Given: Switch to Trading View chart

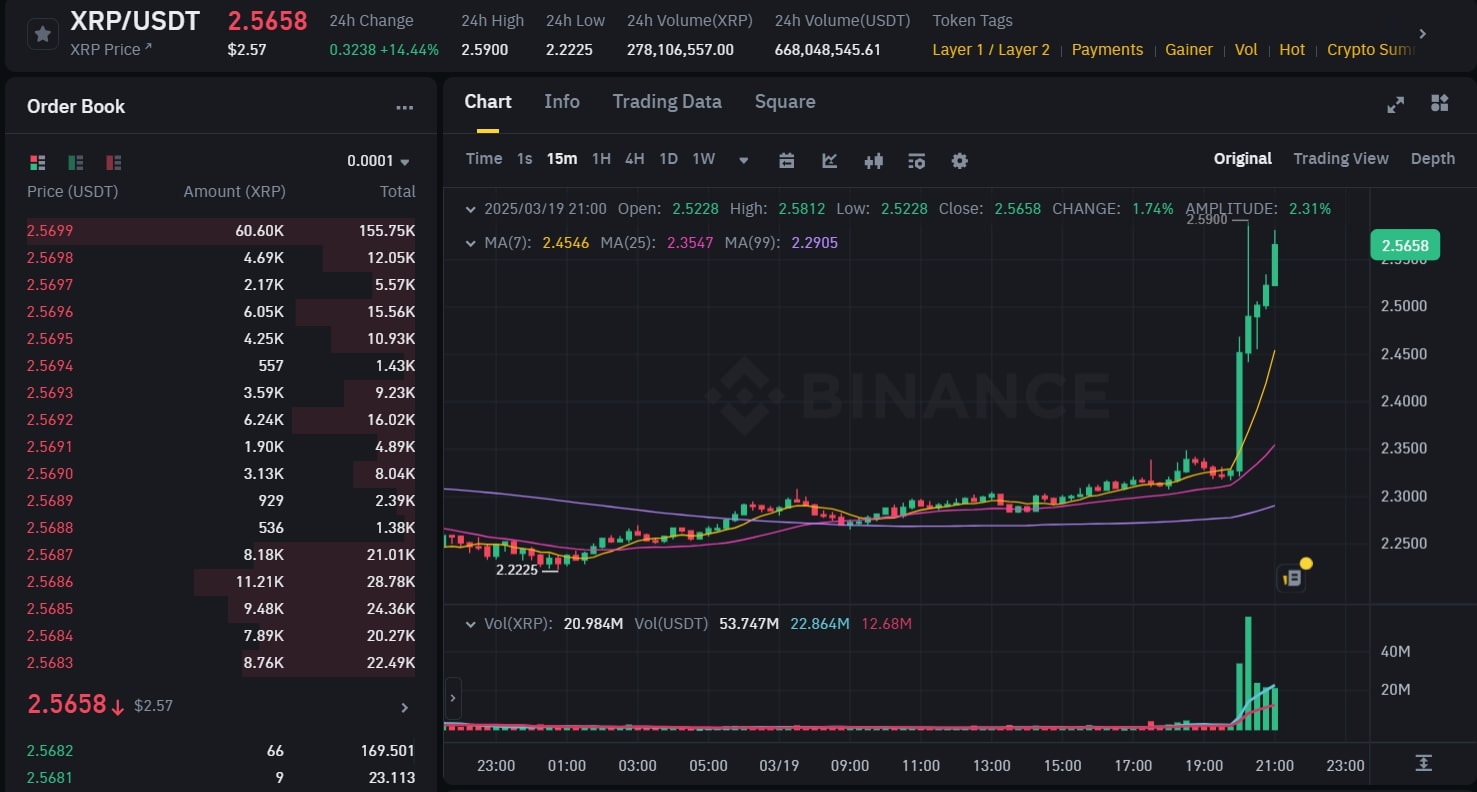Looking at the screenshot, I should [1341, 159].
